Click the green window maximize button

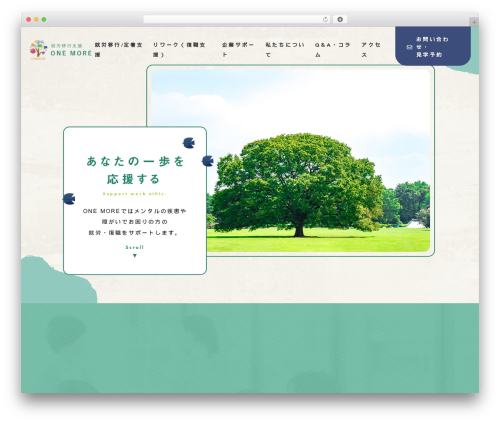[44, 19]
